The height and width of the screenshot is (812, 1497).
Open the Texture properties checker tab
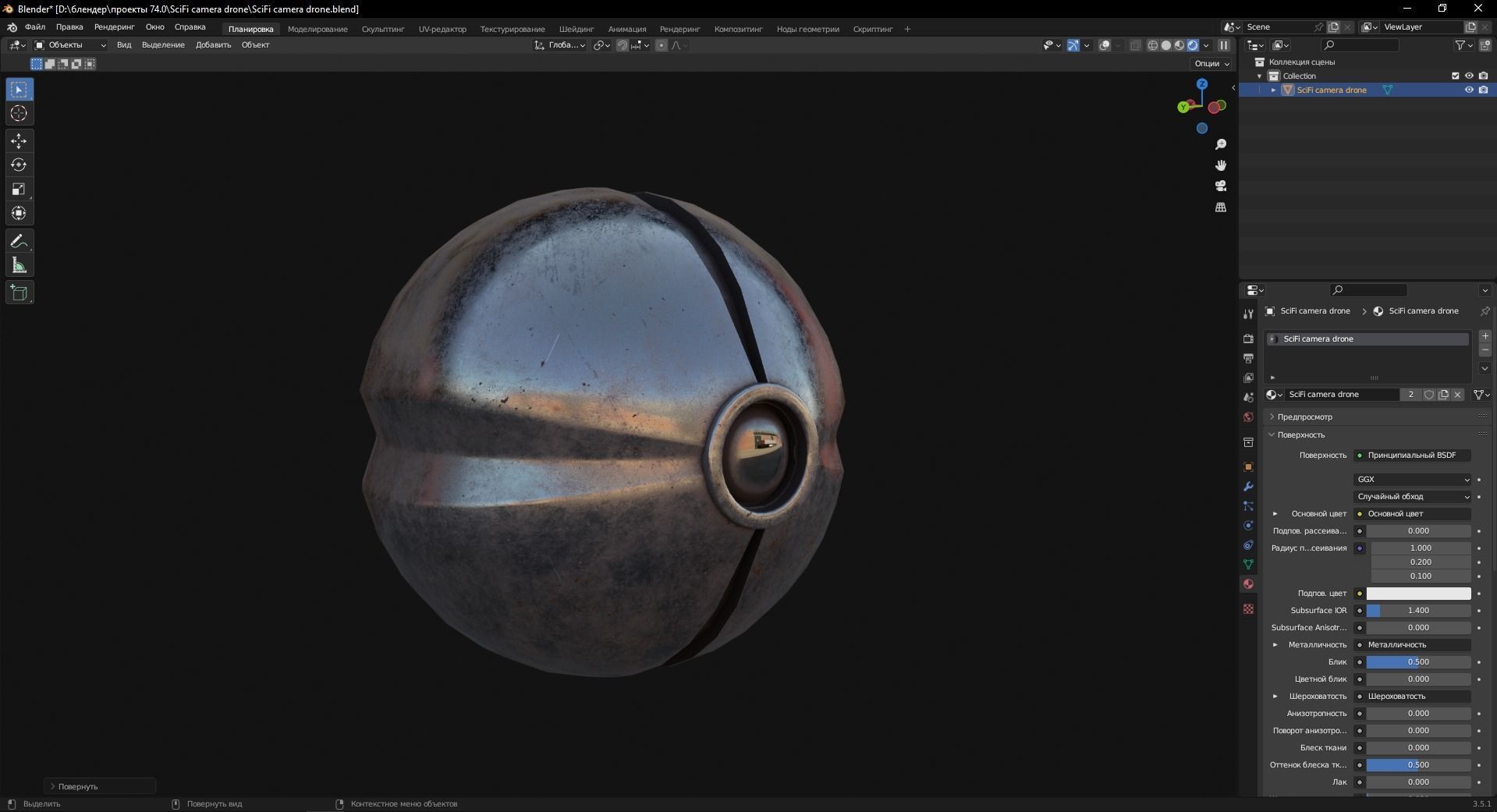tap(1248, 608)
